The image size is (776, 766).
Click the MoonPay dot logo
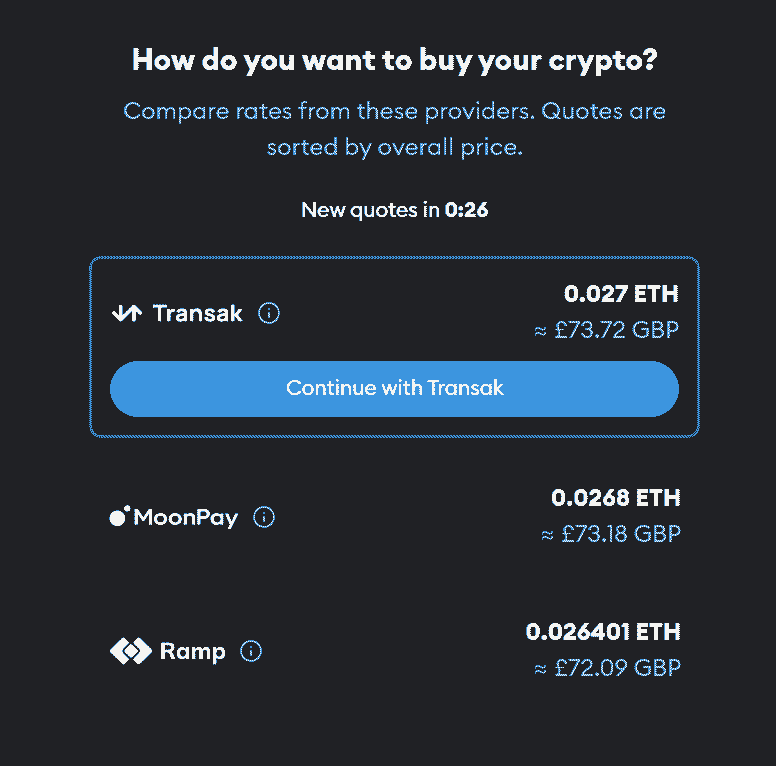click(119, 517)
